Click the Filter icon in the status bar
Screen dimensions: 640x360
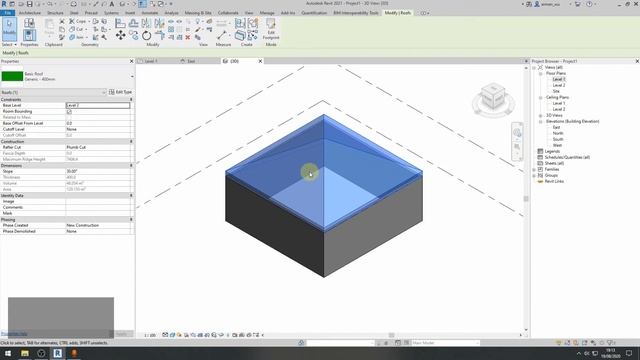[612, 343]
